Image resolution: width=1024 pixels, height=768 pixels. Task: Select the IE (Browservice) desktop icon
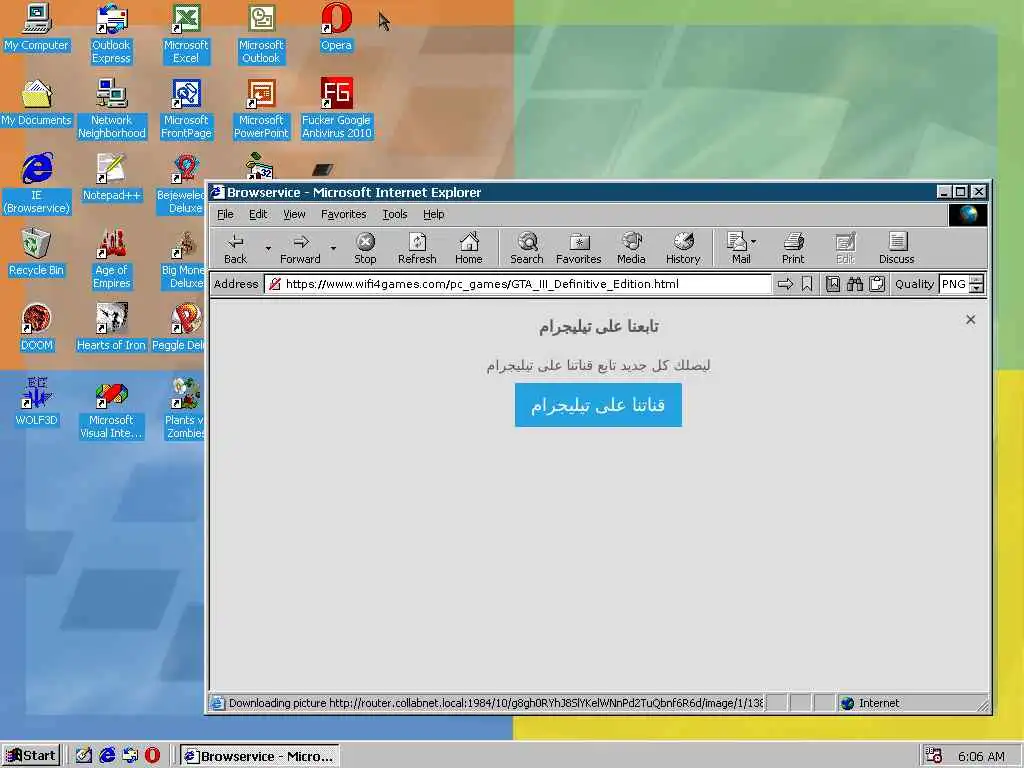point(37,184)
